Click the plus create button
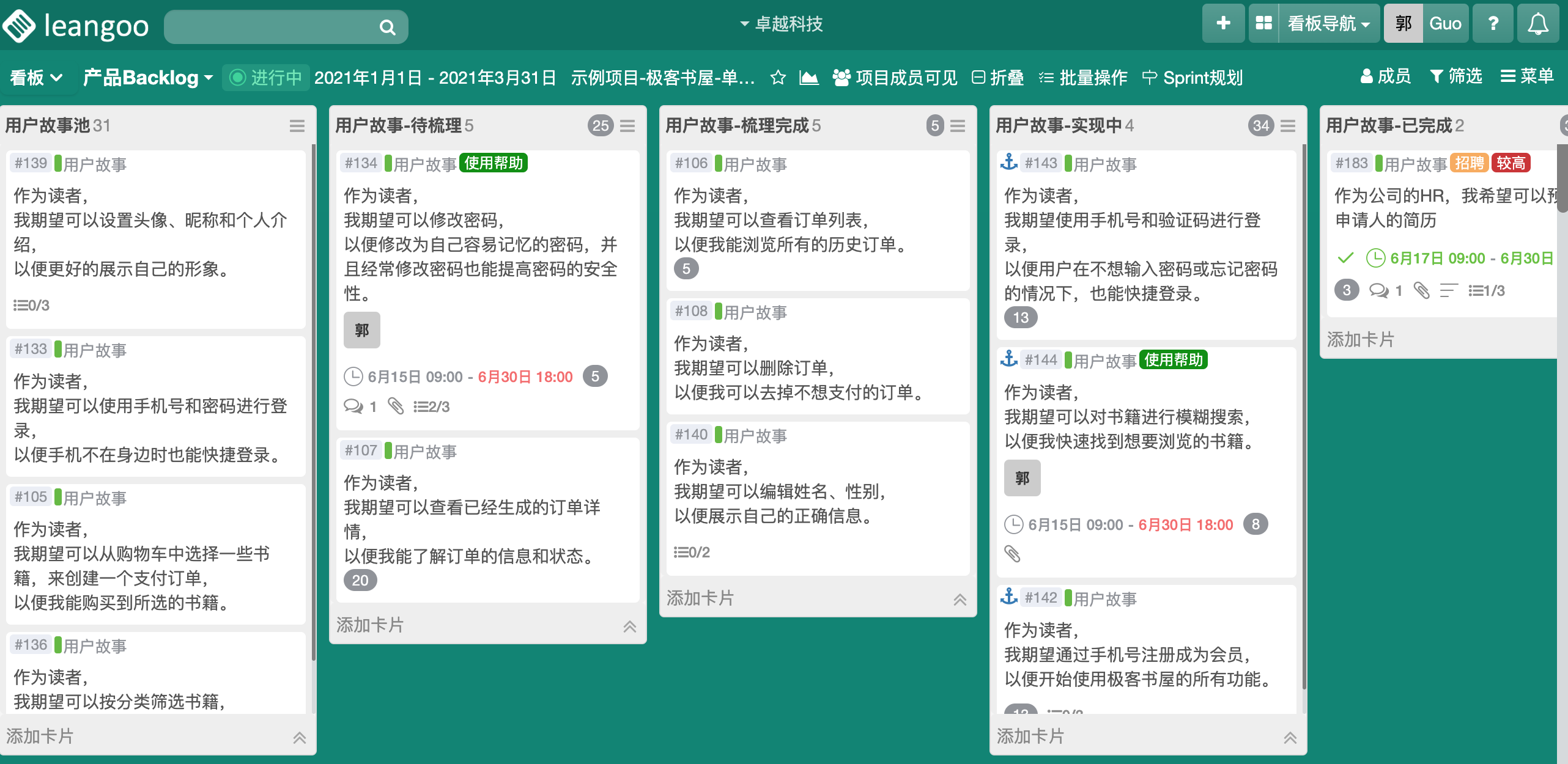The image size is (1568, 764). [x=1223, y=24]
